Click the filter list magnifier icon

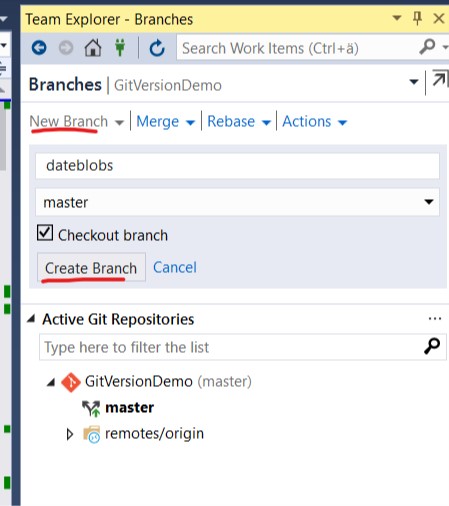click(x=432, y=346)
